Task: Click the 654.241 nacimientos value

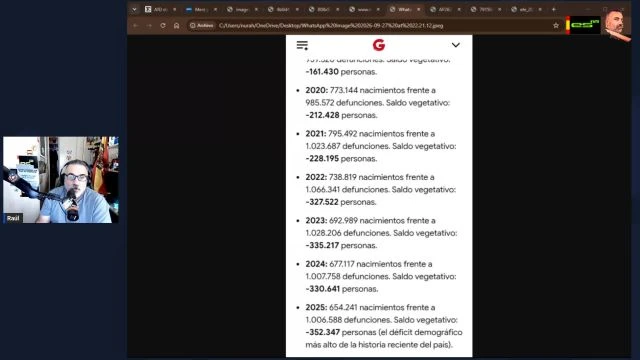Action: click(x=343, y=307)
